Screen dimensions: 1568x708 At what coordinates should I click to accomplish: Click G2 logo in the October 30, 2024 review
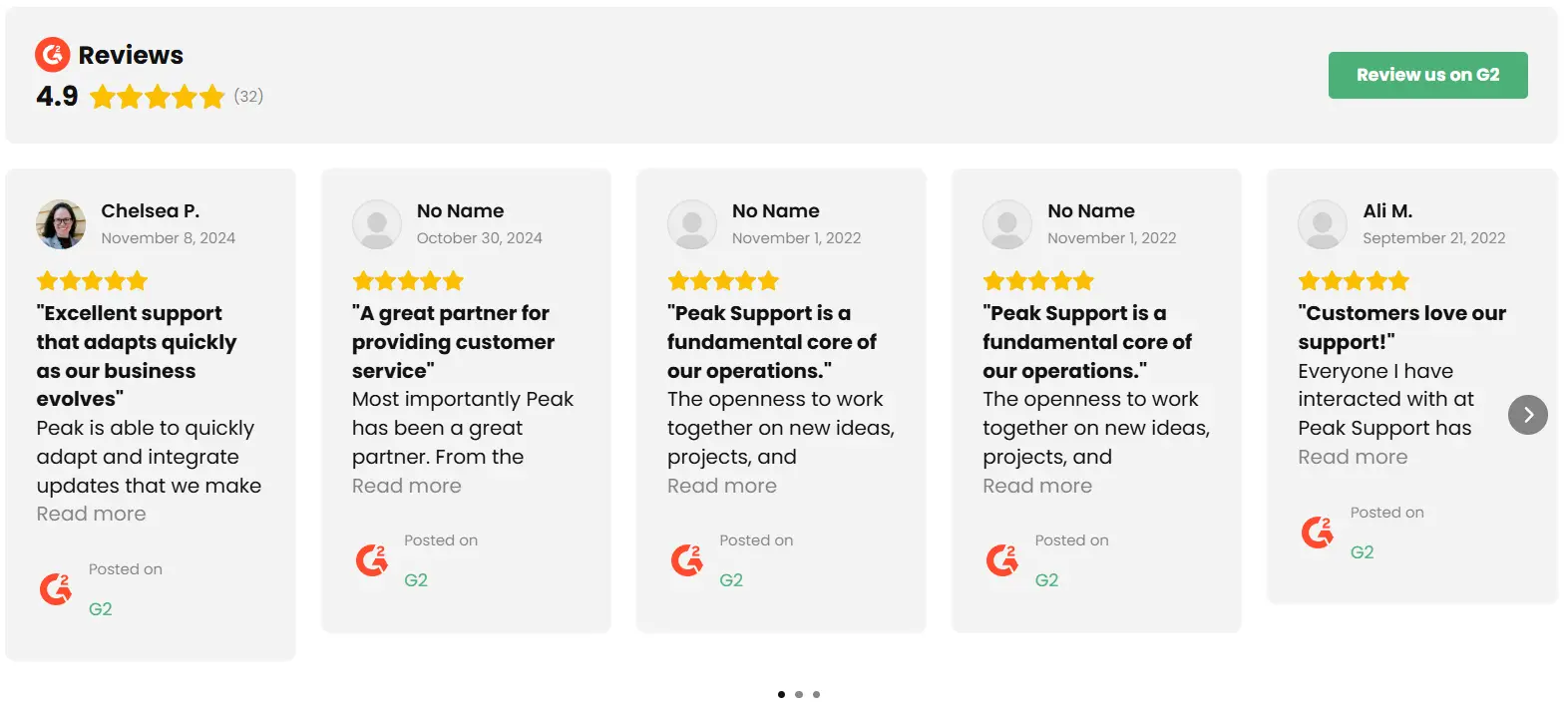371,560
